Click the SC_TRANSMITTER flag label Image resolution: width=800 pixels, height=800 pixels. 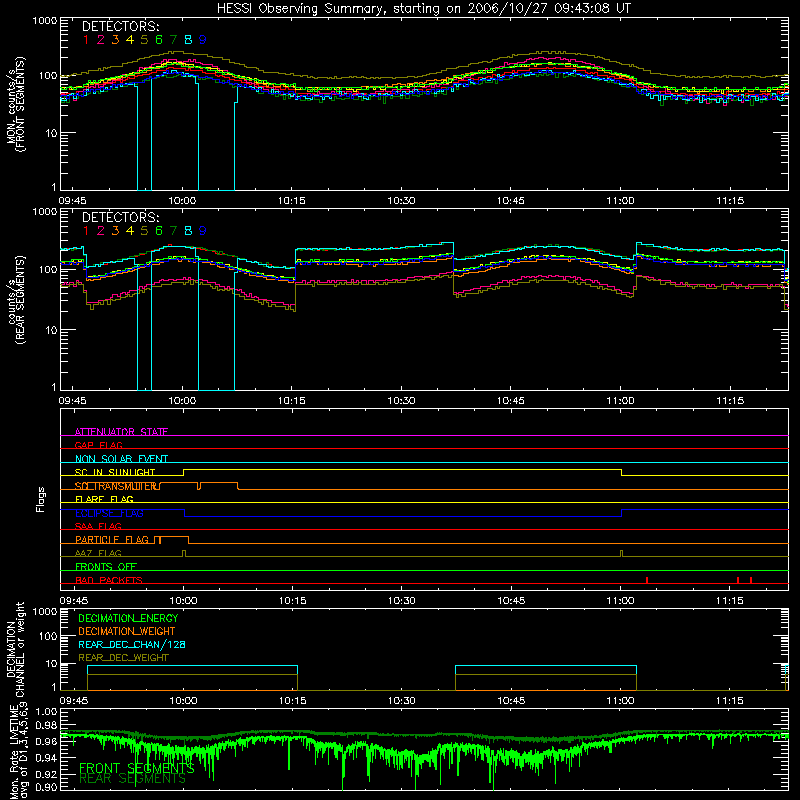click(116, 486)
